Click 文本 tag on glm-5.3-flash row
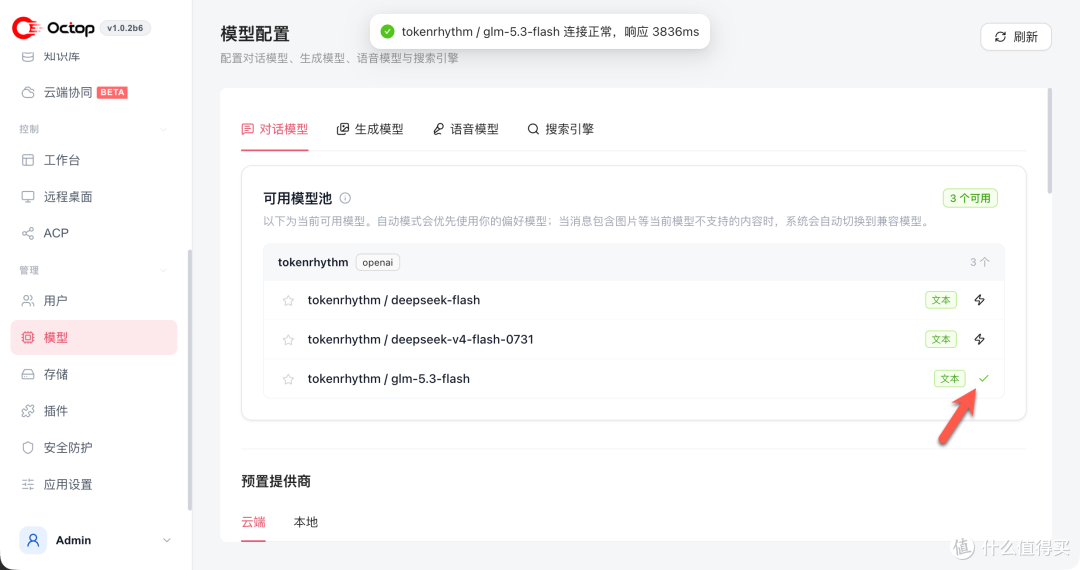 coord(950,379)
